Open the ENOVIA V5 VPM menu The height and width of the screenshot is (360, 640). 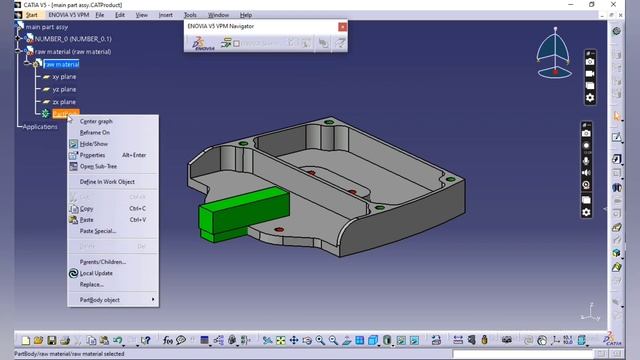(69, 15)
